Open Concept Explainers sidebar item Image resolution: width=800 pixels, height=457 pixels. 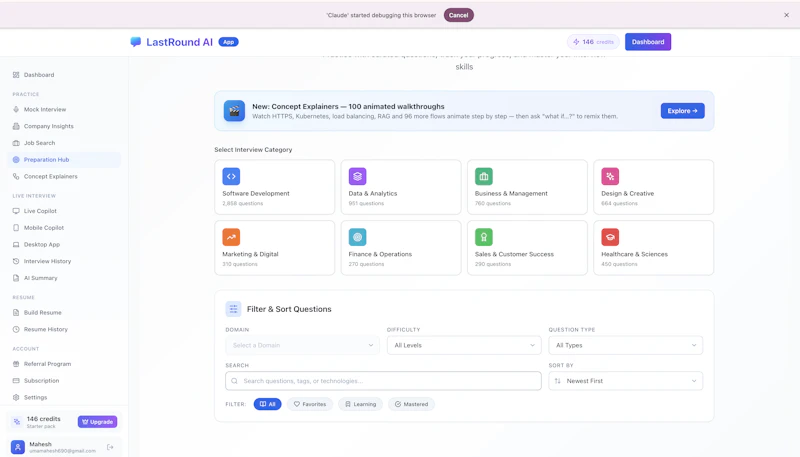point(51,176)
